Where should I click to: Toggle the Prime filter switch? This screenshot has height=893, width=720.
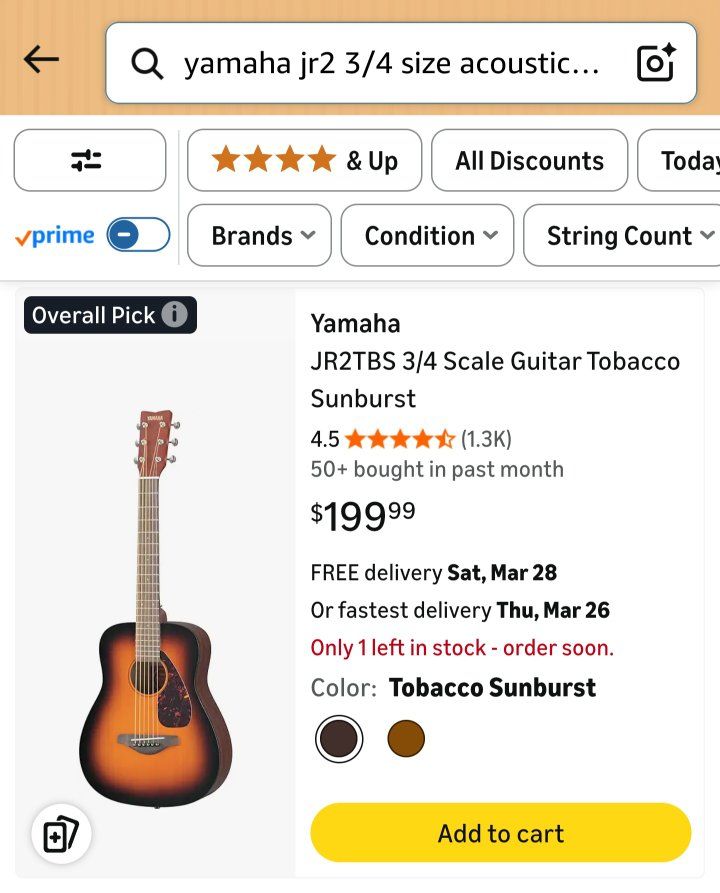pos(138,236)
